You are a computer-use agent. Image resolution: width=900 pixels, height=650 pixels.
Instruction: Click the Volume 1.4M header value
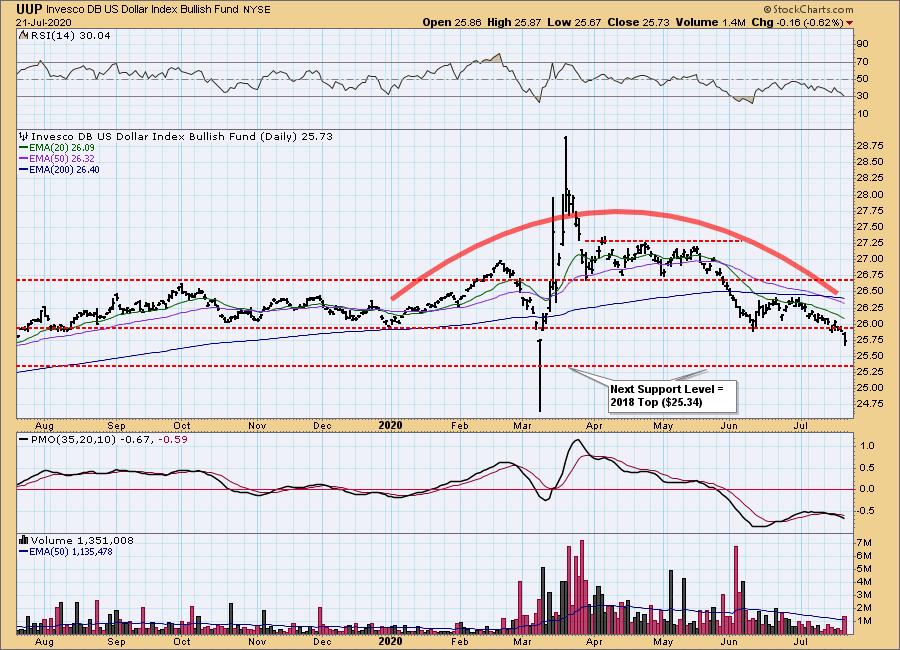tap(710, 22)
